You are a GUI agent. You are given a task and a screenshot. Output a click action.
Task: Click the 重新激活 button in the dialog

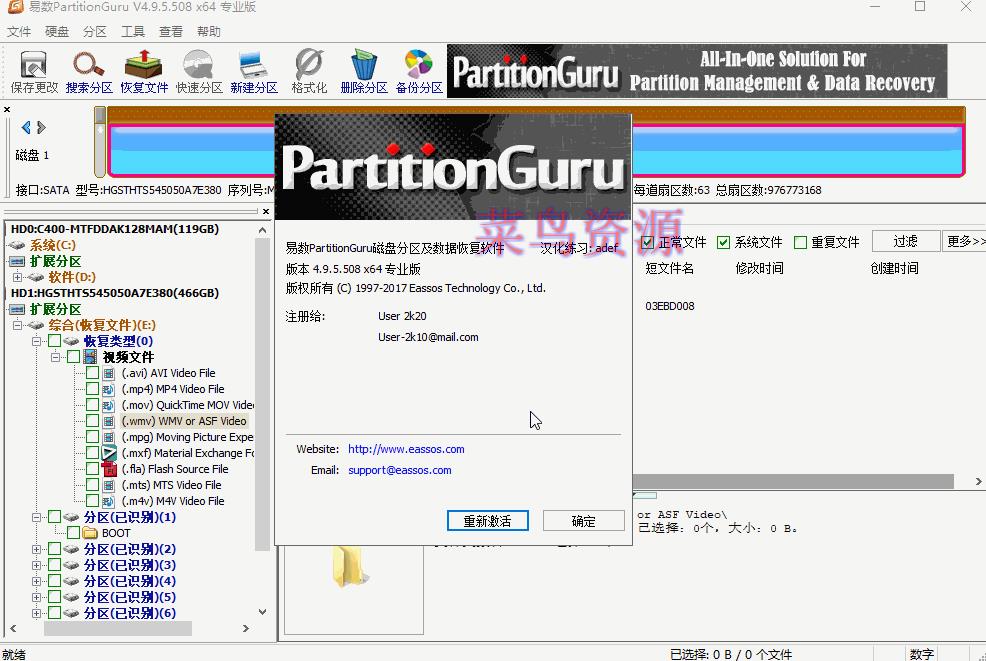(x=488, y=520)
